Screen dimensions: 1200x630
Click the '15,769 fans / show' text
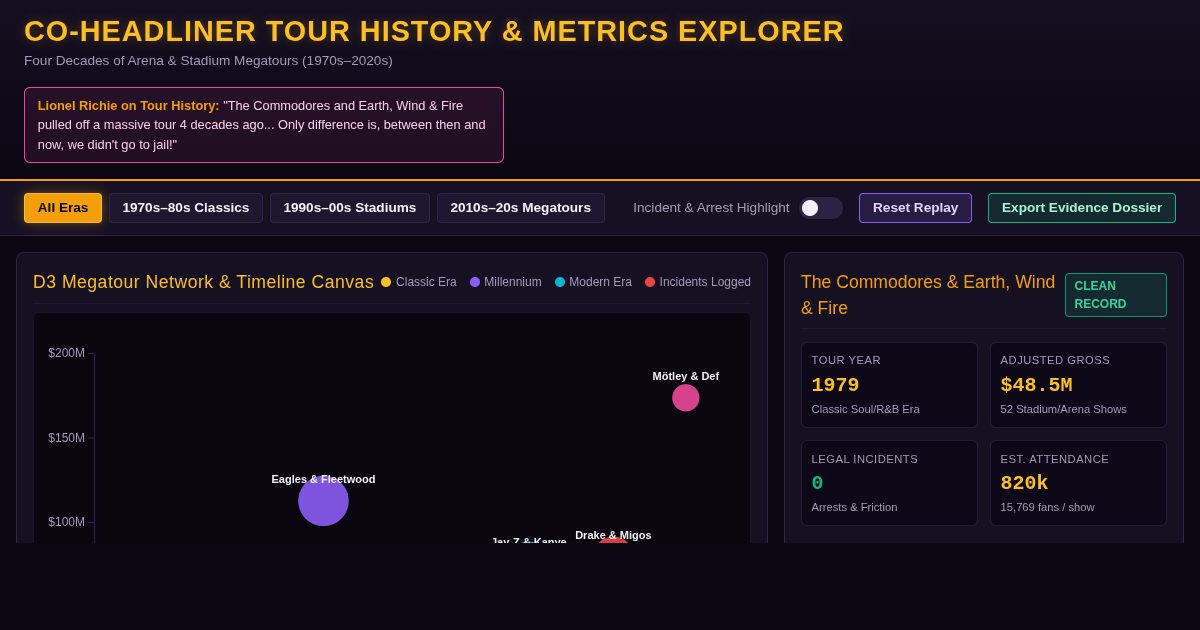1048,507
